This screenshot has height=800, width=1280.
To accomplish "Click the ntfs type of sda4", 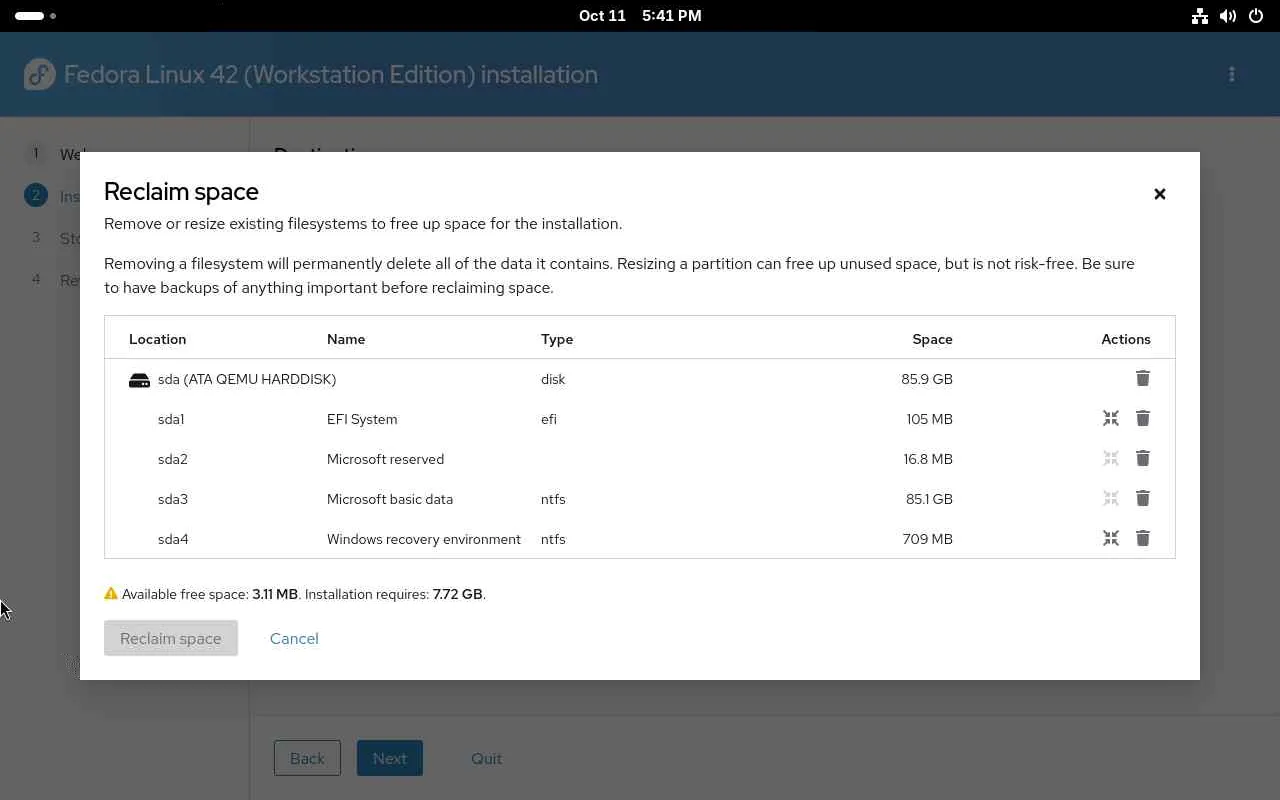I will click(553, 539).
